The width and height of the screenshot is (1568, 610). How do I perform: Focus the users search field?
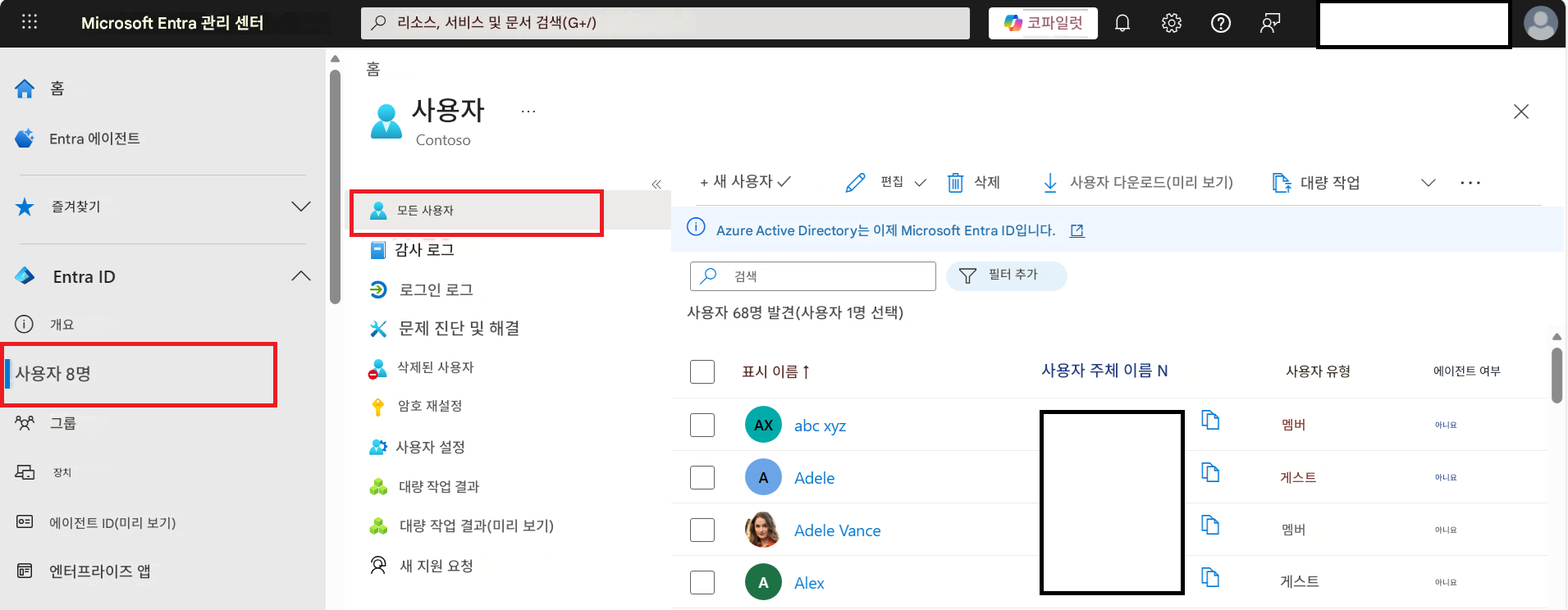(813, 276)
